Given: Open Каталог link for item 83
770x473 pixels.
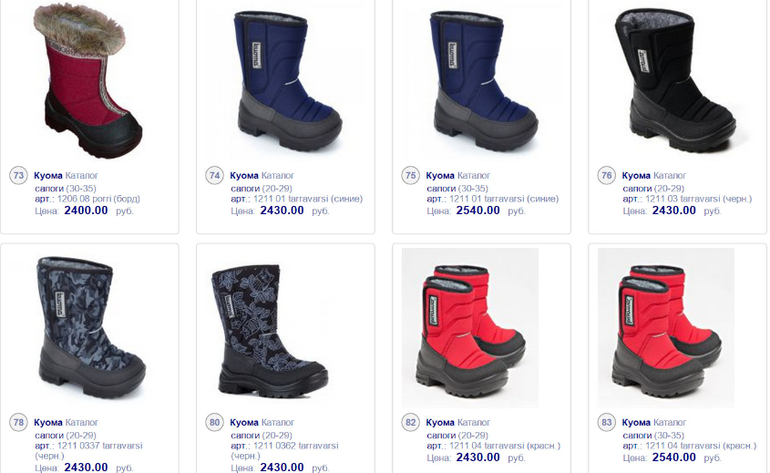Looking at the screenshot, I should 669,422.
